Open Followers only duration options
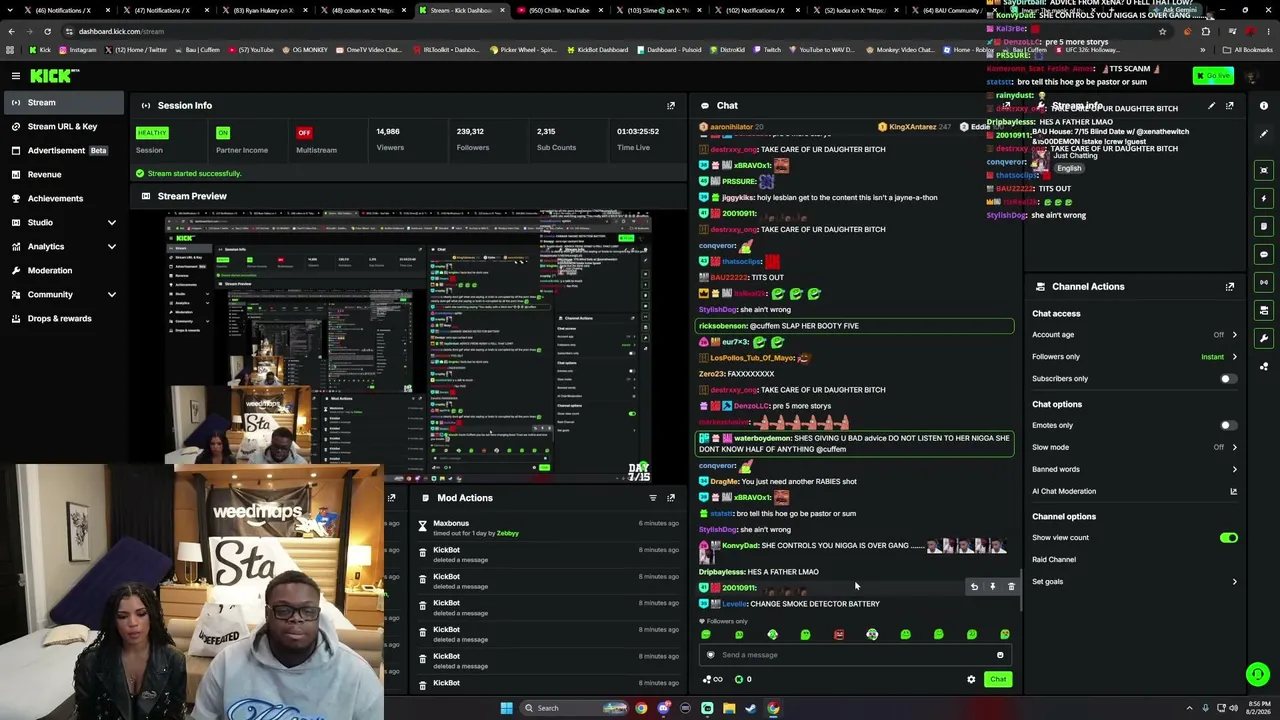The image size is (1280, 720). coord(1135,357)
